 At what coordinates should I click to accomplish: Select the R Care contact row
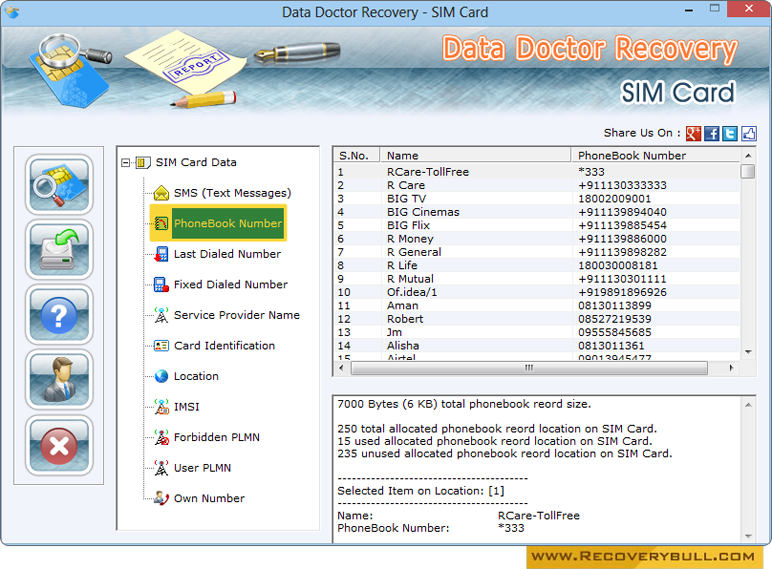537,185
